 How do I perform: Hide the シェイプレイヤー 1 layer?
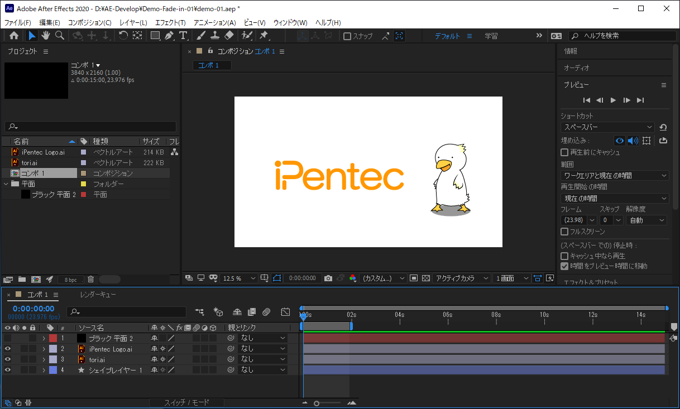(7, 370)
